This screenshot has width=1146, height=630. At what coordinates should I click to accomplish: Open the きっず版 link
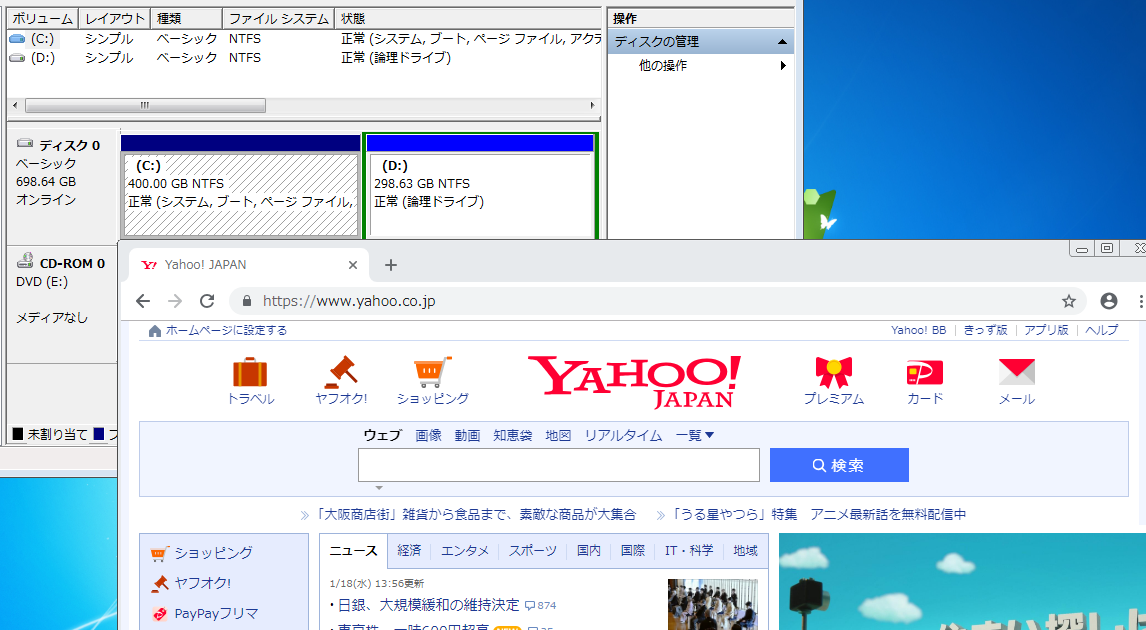click(x=985, y=330)
